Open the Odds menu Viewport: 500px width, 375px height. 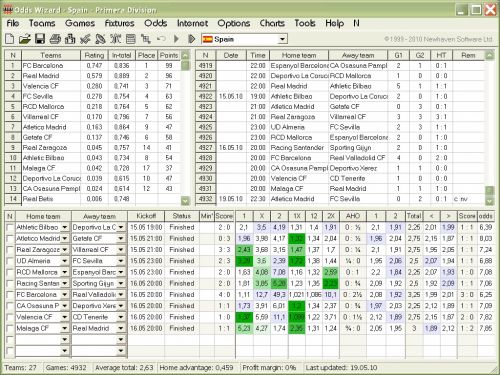[x=156, y=23]
